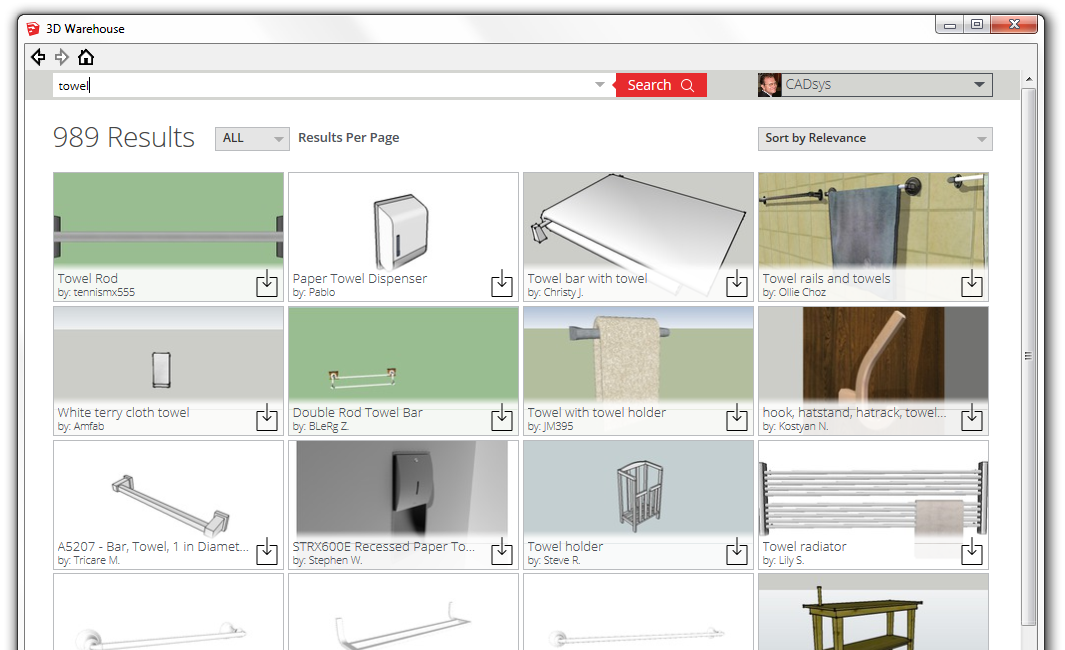Image resolution: width=1065 pixels, height=650 pixels.
Task: Click author name tennismx555
Action: click(x=104, y=293)
